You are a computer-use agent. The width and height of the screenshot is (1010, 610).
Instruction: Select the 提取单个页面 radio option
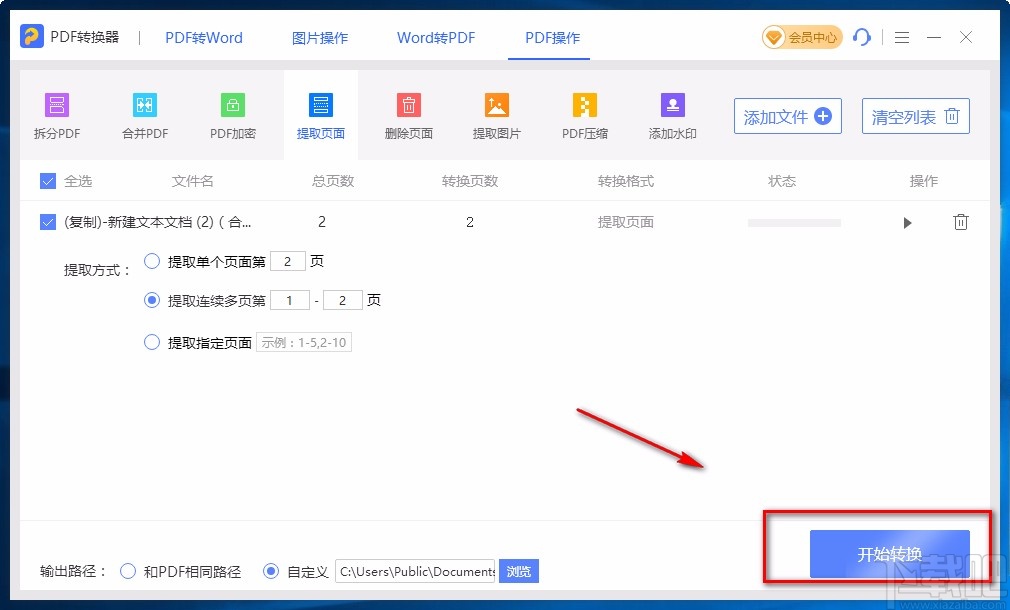[x=152, y=261]
